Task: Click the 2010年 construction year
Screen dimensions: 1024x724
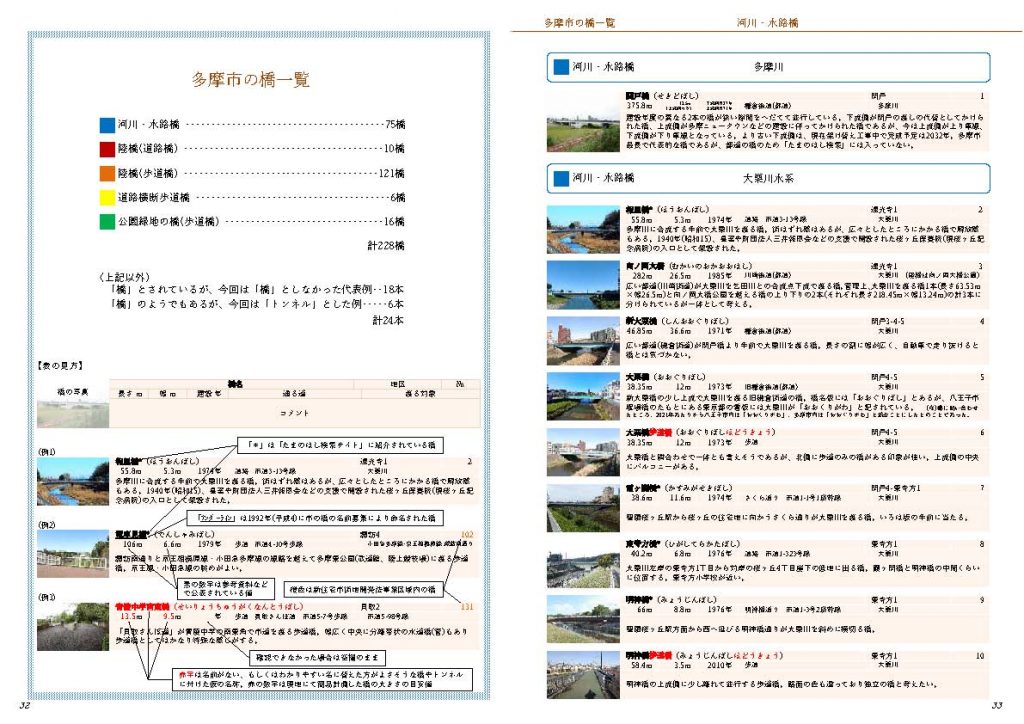Action: tap(720, 665)
